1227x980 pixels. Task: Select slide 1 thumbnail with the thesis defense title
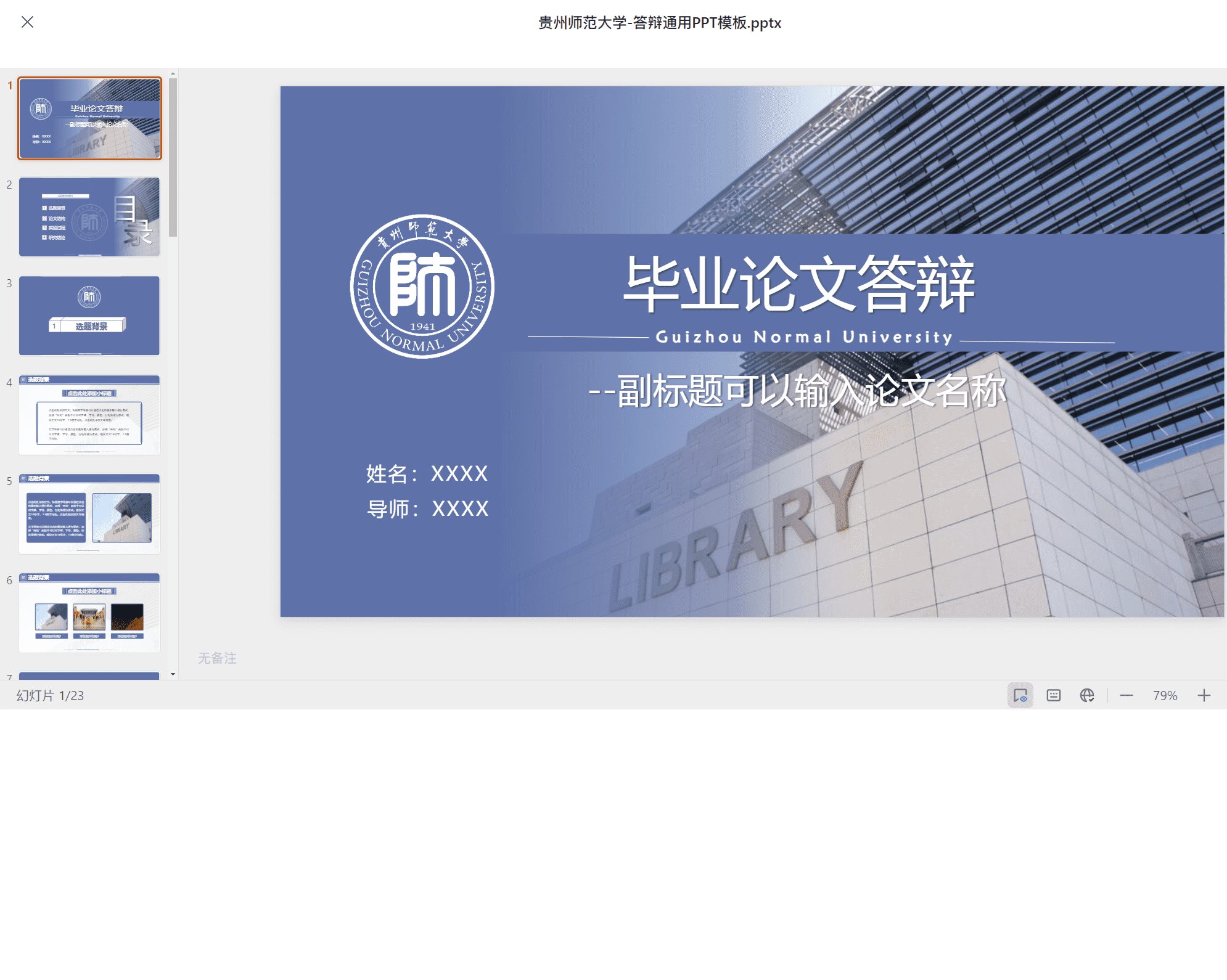tap(89, 118)
